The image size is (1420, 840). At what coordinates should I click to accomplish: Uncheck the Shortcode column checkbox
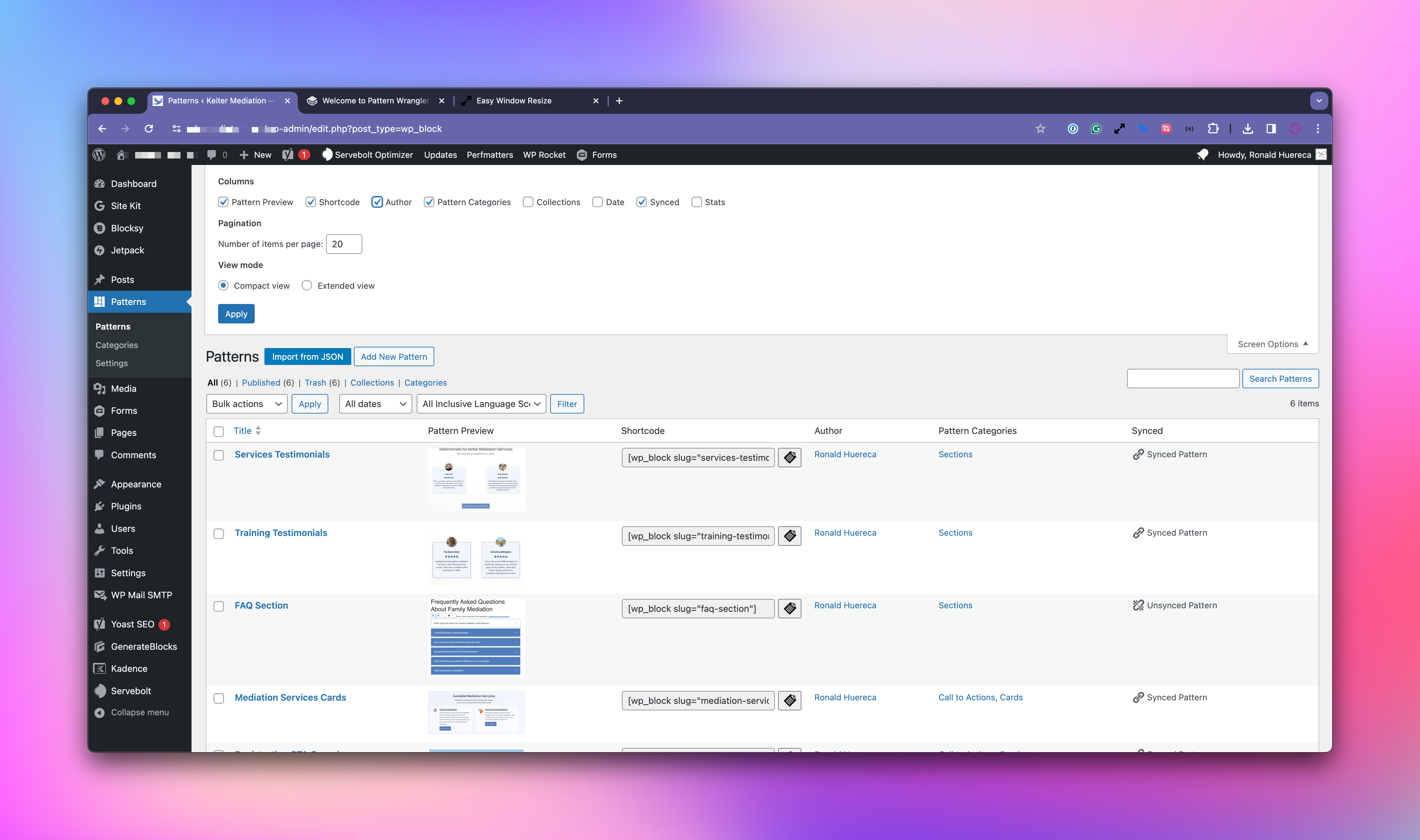tap(311, 202)
